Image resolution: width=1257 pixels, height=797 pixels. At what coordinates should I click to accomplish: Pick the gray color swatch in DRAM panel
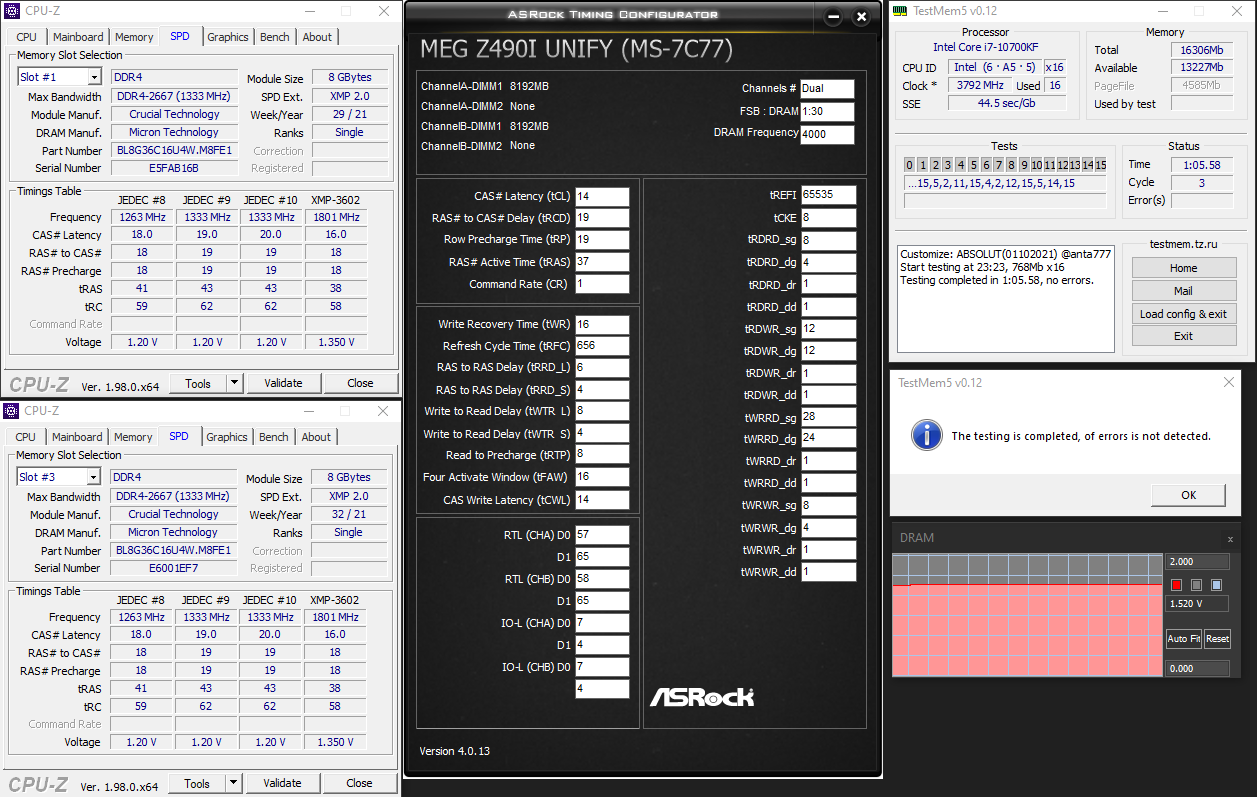pyautogui.click(x=1196, y=585)
